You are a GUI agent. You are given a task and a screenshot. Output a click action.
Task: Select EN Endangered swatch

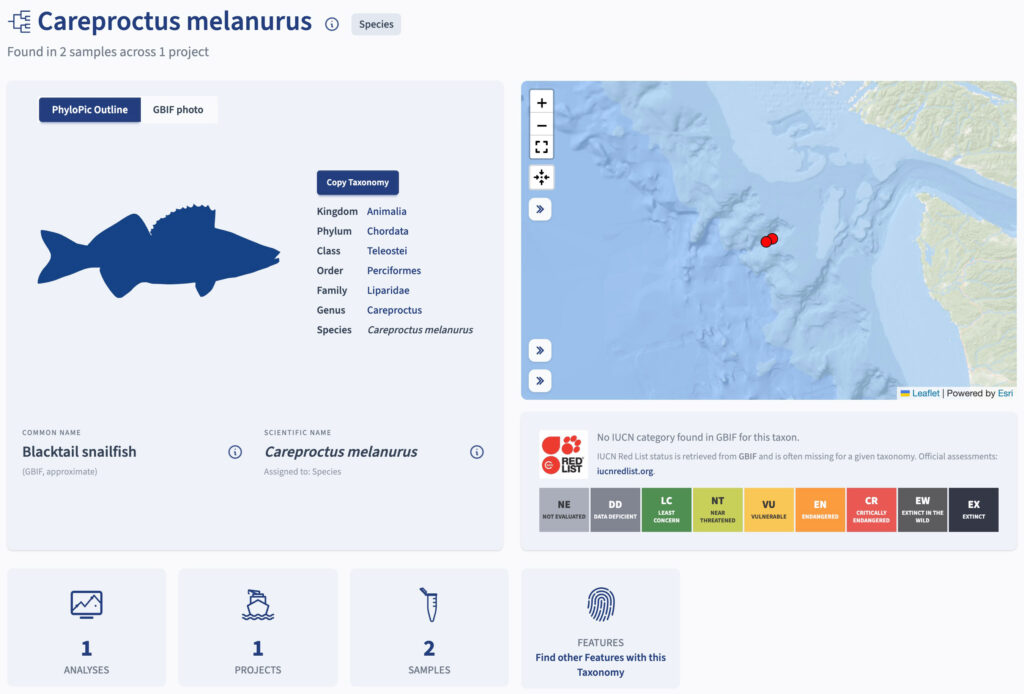click(820, 510)
